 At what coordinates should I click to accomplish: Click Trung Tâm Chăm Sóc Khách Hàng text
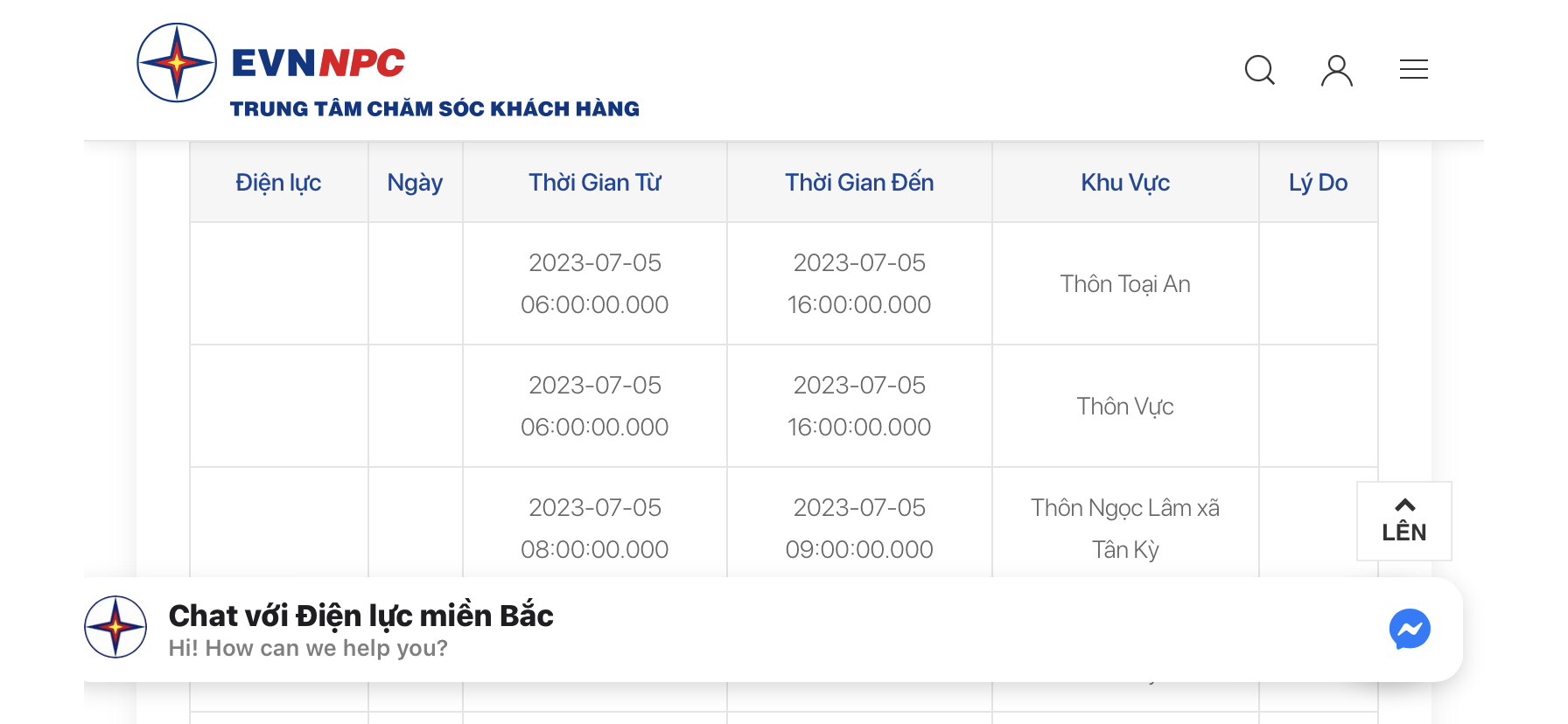coord(435,109)
